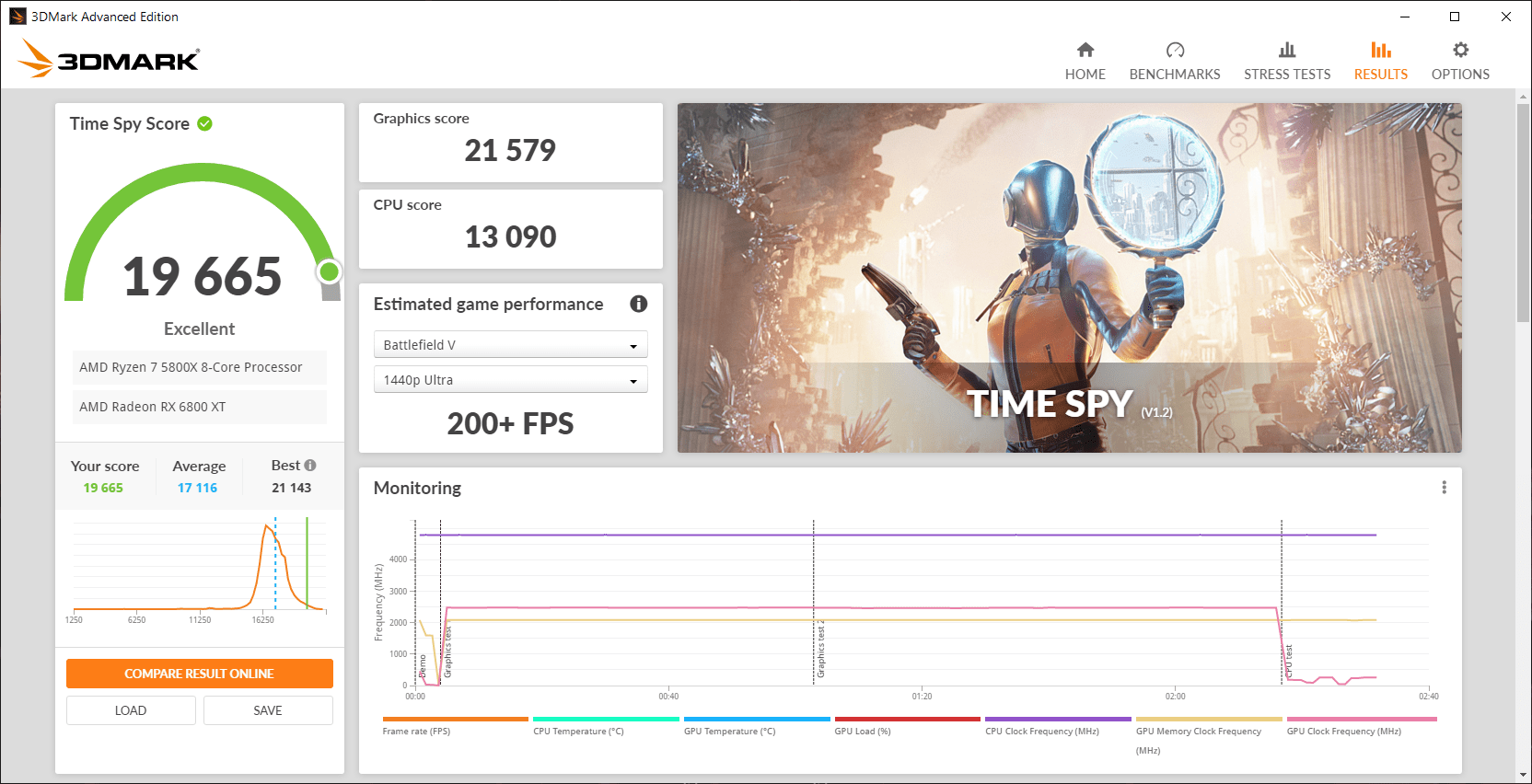
Task: Click the Monitoring heading
Action: tap(417, 488)
